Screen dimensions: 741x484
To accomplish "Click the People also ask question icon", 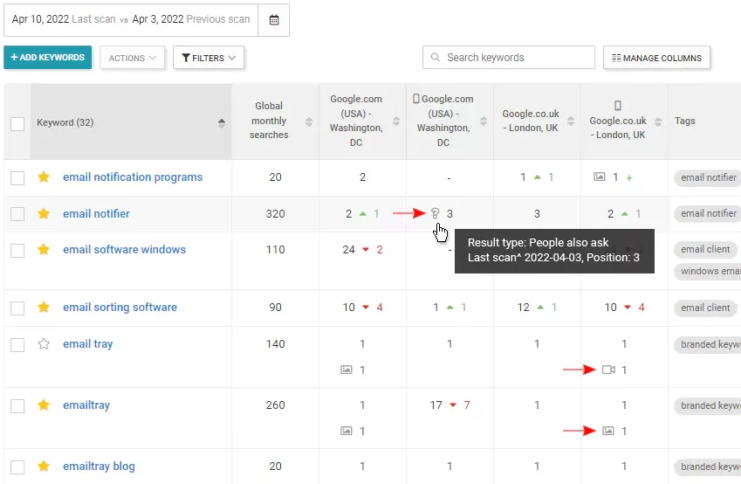I will click(x=435, y=213).
